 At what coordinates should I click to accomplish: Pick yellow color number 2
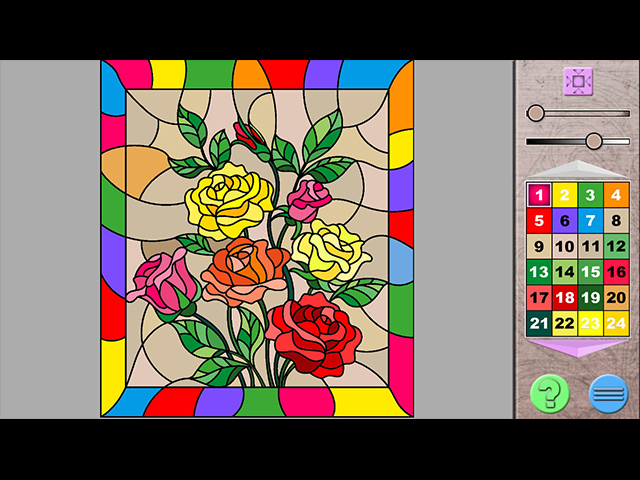tap(564, 195)
